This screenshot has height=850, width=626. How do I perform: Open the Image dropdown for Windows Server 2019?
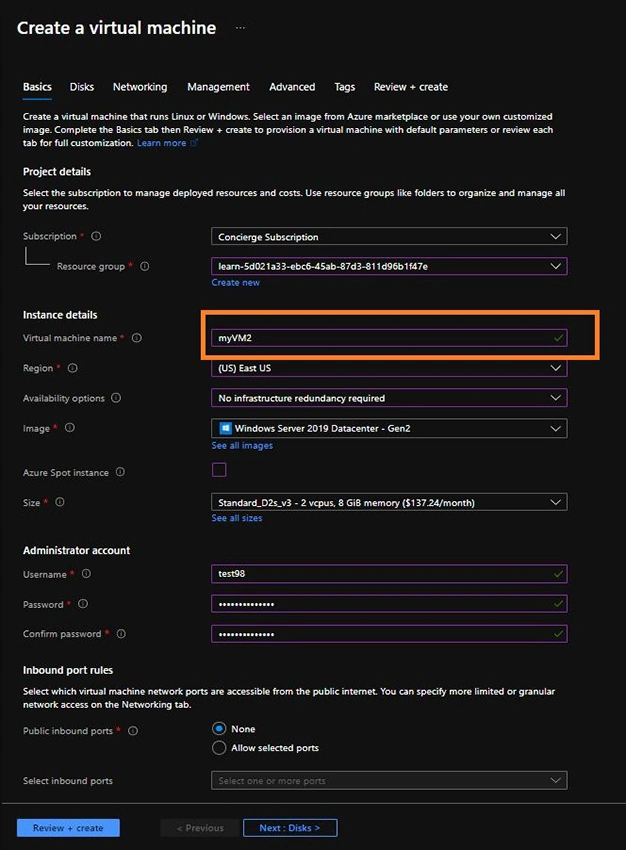point(389,428)
